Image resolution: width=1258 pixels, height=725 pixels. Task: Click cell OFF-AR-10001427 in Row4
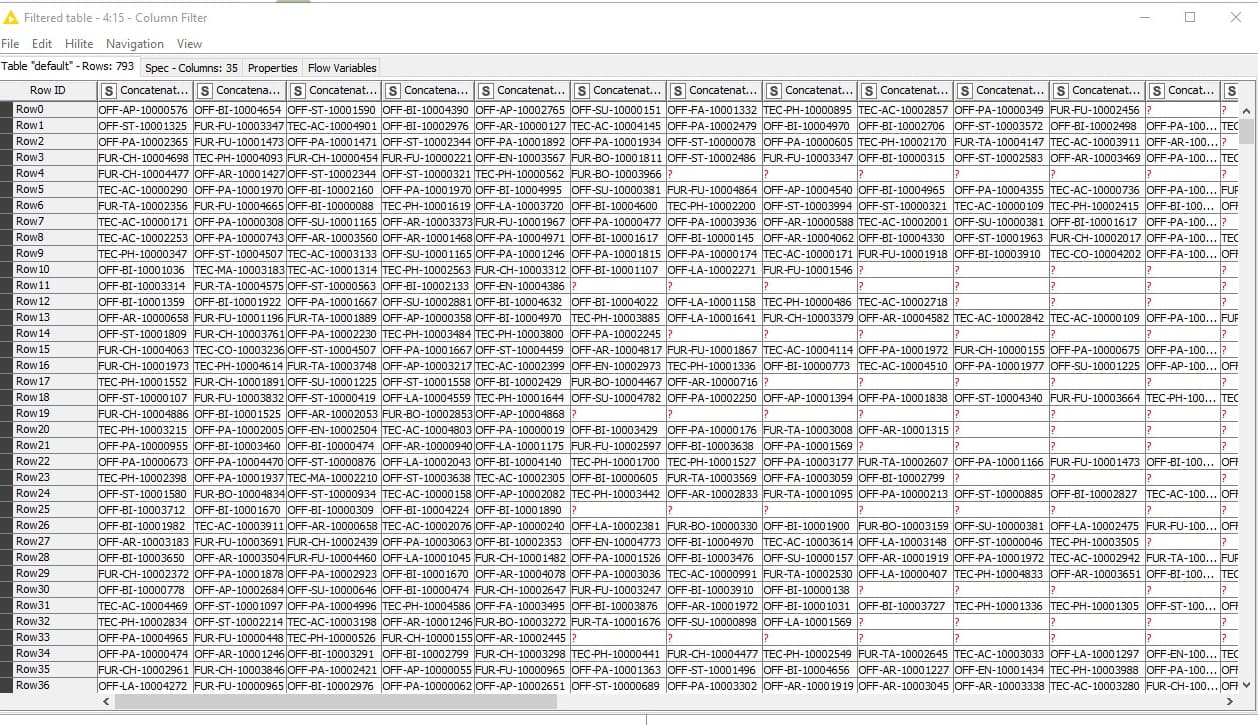[239, 174]
